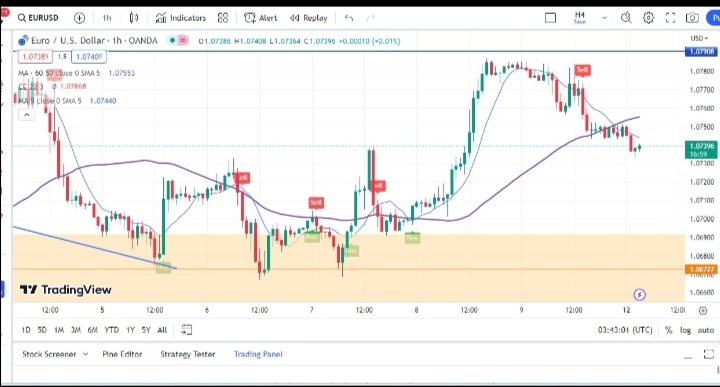Redo the chart action
Image resolution: width=720 pixels, height=387 pixels.
click(371, 18)
